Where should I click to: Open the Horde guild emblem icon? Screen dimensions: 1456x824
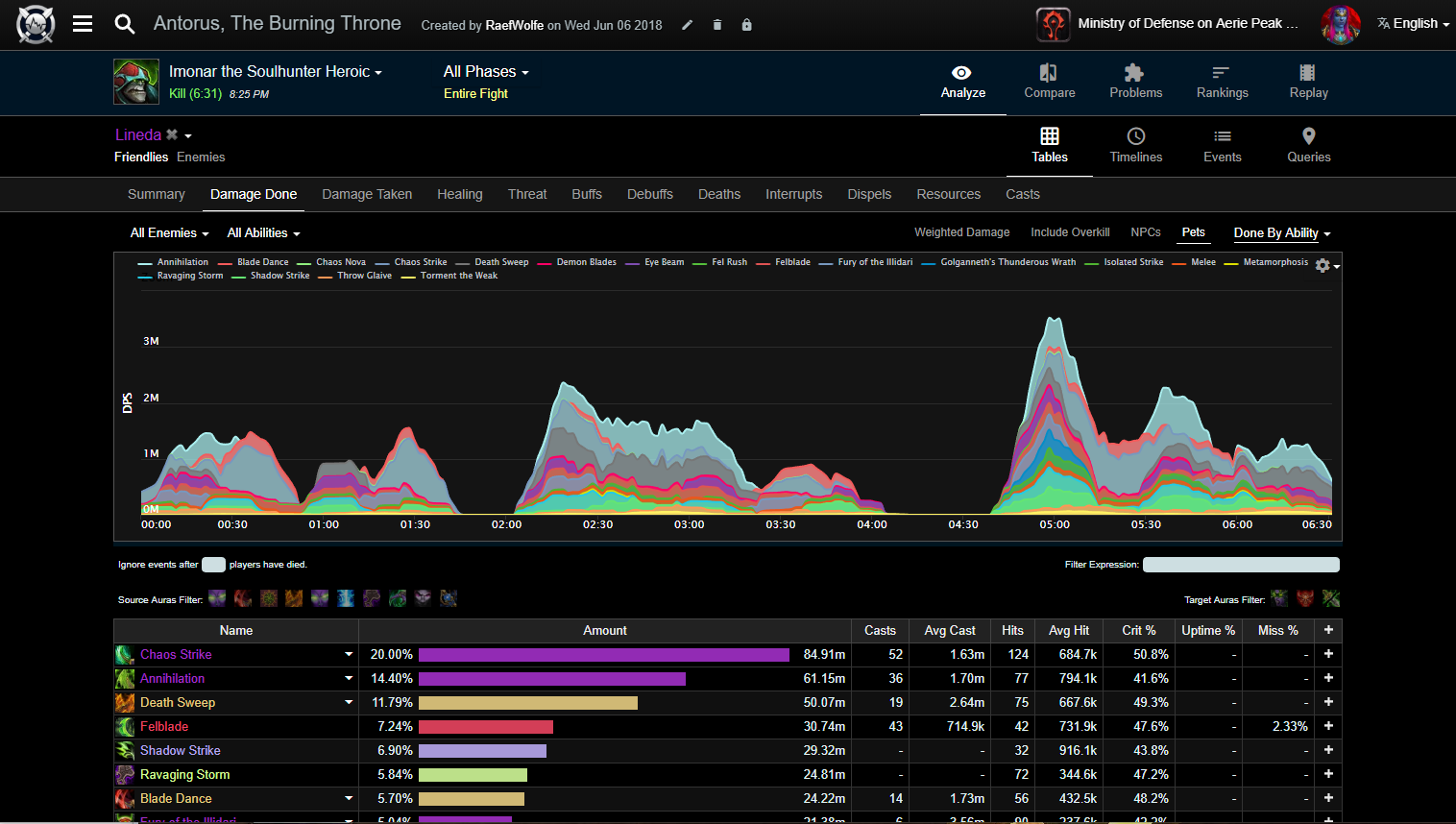click(x=1053, y=24)
